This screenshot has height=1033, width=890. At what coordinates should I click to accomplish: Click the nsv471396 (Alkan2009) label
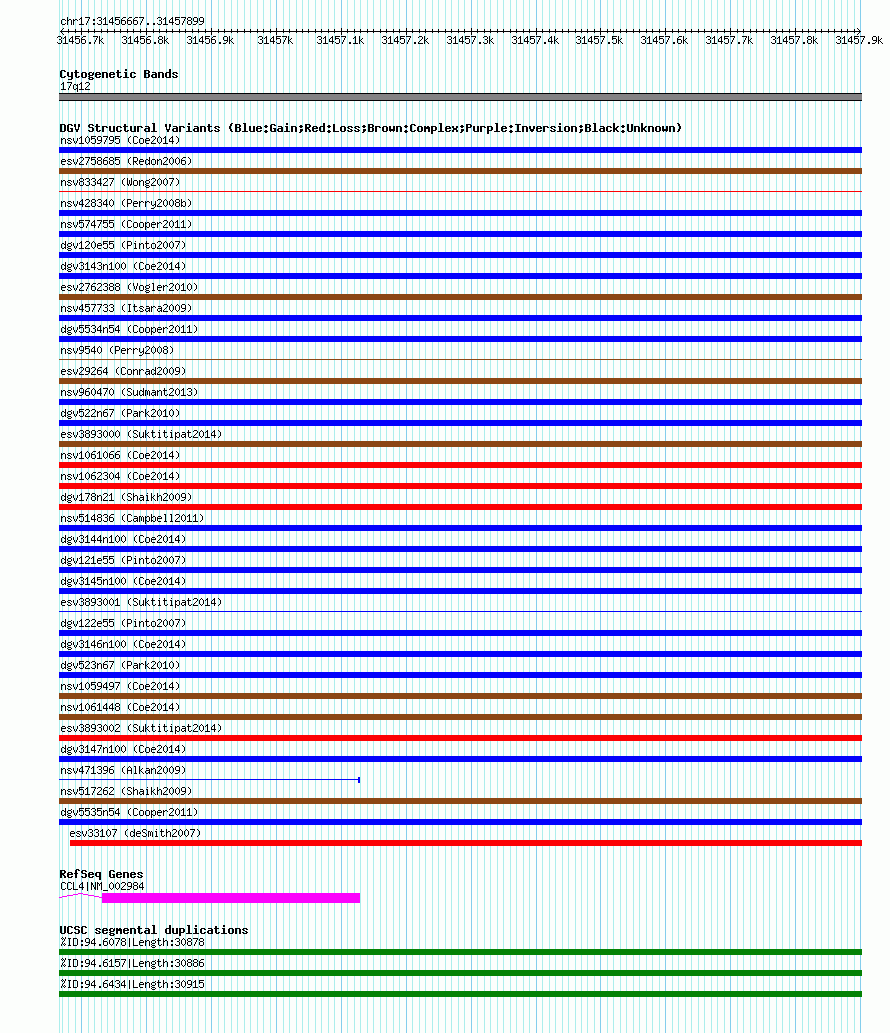click(123, 771)
